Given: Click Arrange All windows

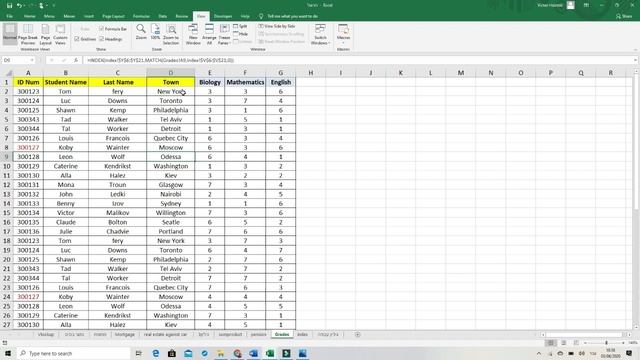Looking at the screenshot, I should click(x=209, y=34).
